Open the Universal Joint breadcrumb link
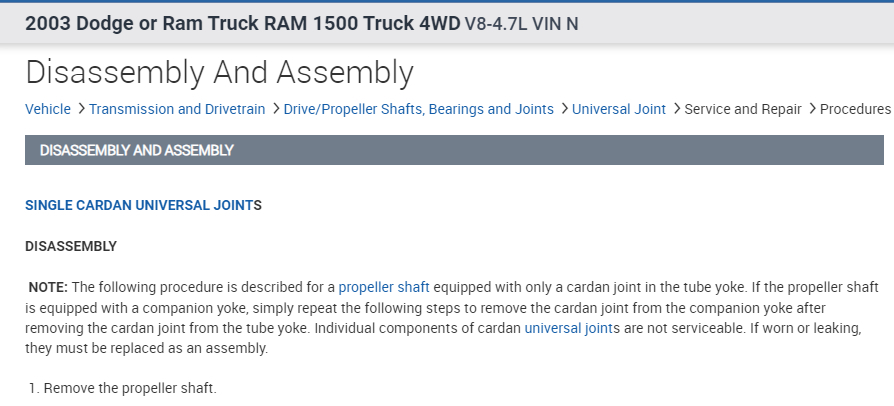 pyautogui.click(x=618, y=109)
